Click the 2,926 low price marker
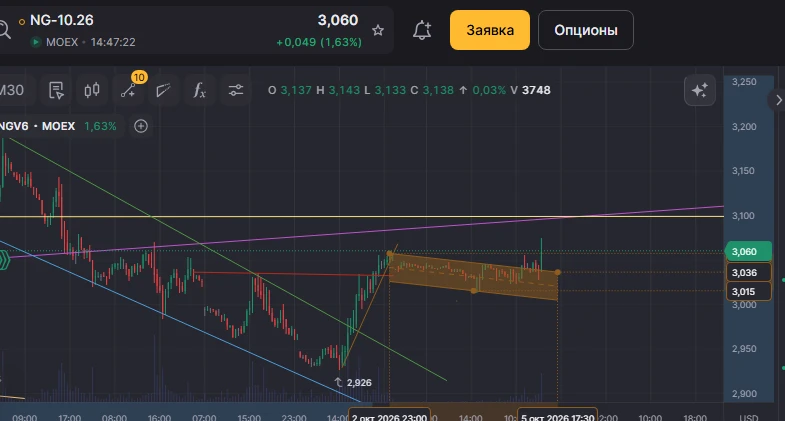Viewport: 785px width, 421px height. coord(353,382)
